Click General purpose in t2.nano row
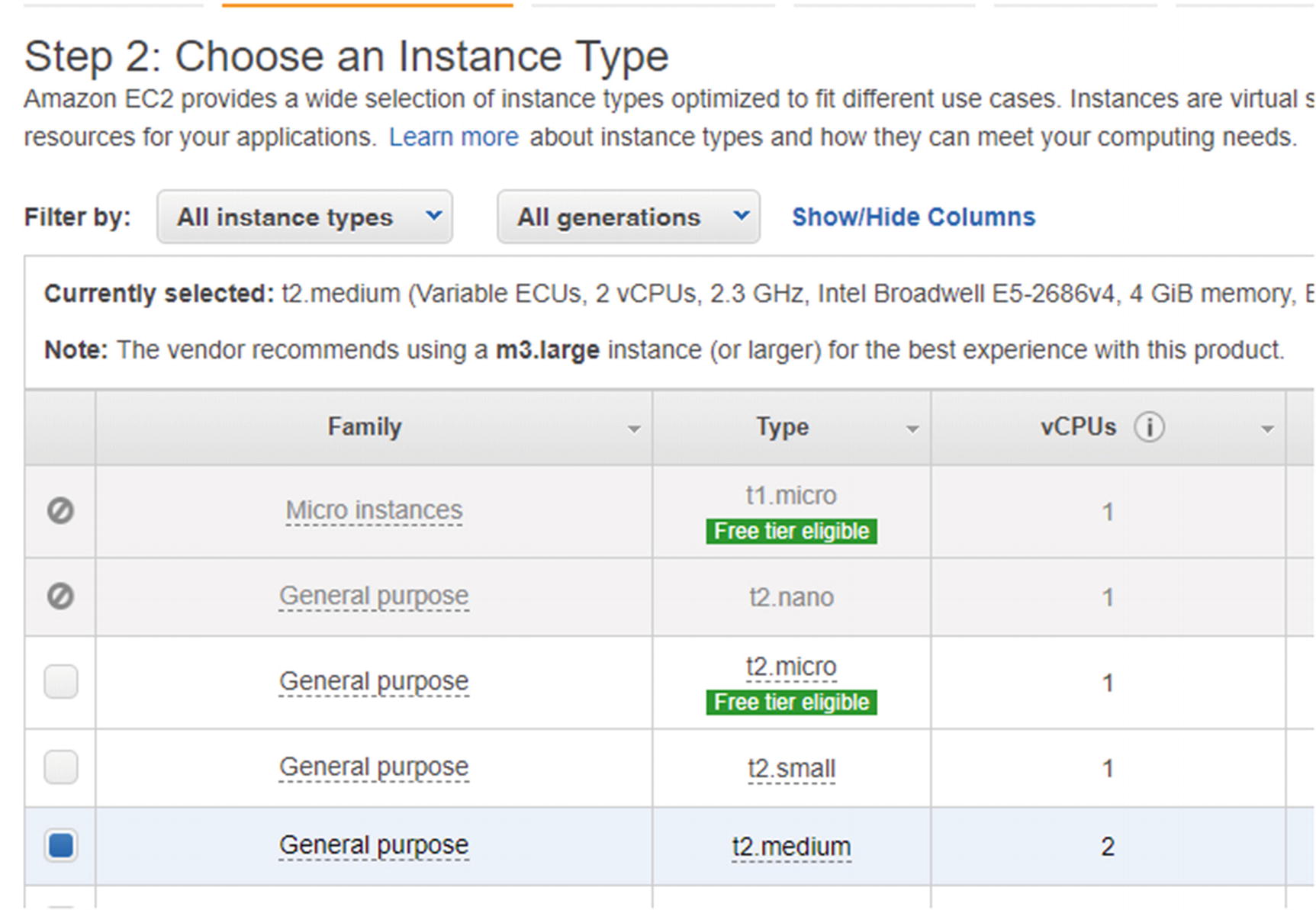Viewport: 1316px width, 910px height. pyautogui.click(x=374, y=596)
